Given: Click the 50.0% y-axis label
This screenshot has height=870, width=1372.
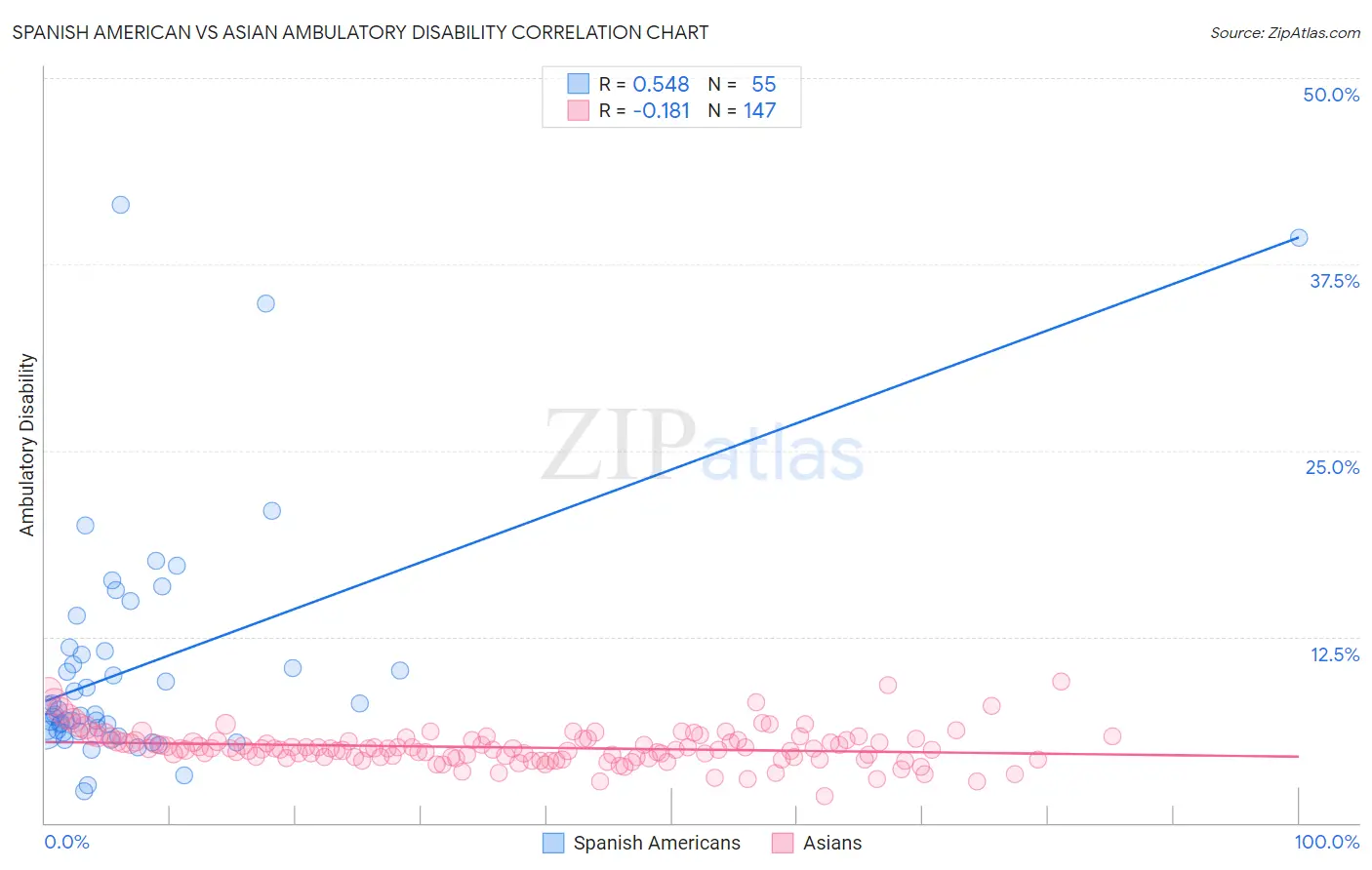Looking at the screenshot, I should tap(1331, 95).
